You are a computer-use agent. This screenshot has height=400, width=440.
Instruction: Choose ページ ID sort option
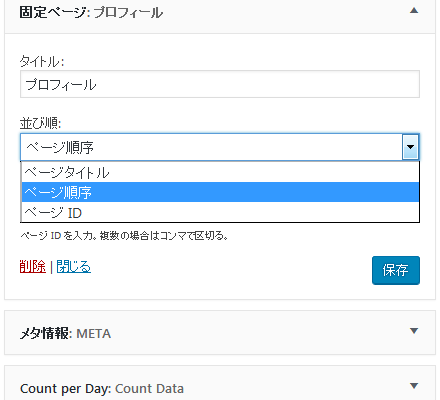220,212
